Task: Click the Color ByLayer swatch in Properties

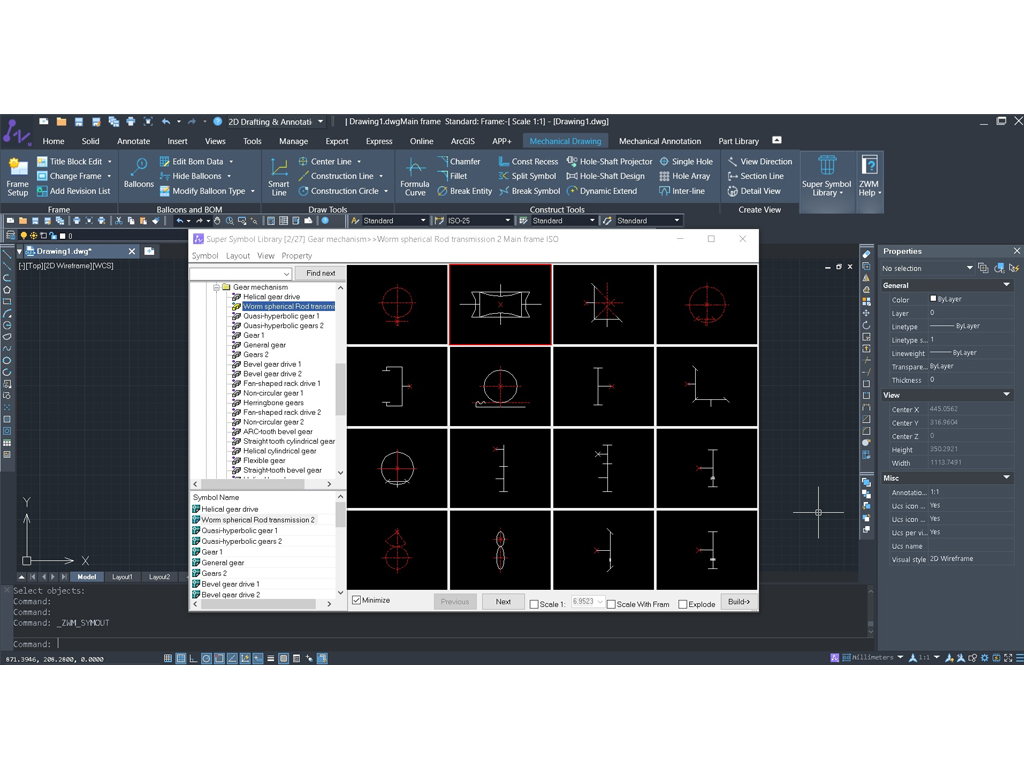Action: click(x=934, y=299)
